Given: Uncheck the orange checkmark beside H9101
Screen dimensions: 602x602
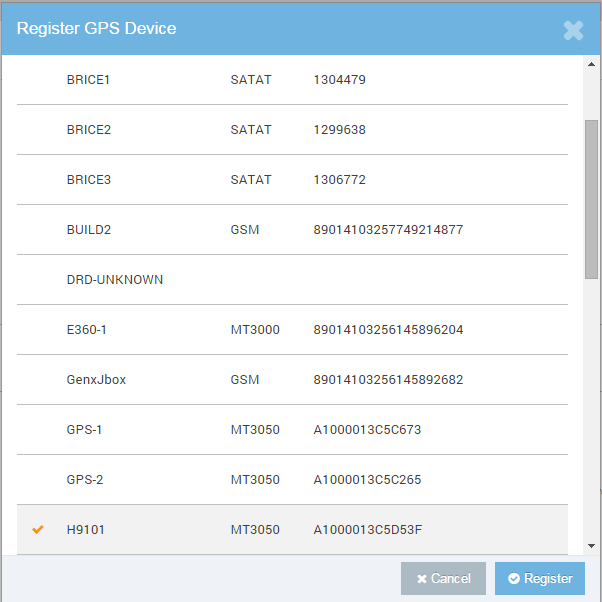Looking at the screenshot, I should tap(39, 529).
